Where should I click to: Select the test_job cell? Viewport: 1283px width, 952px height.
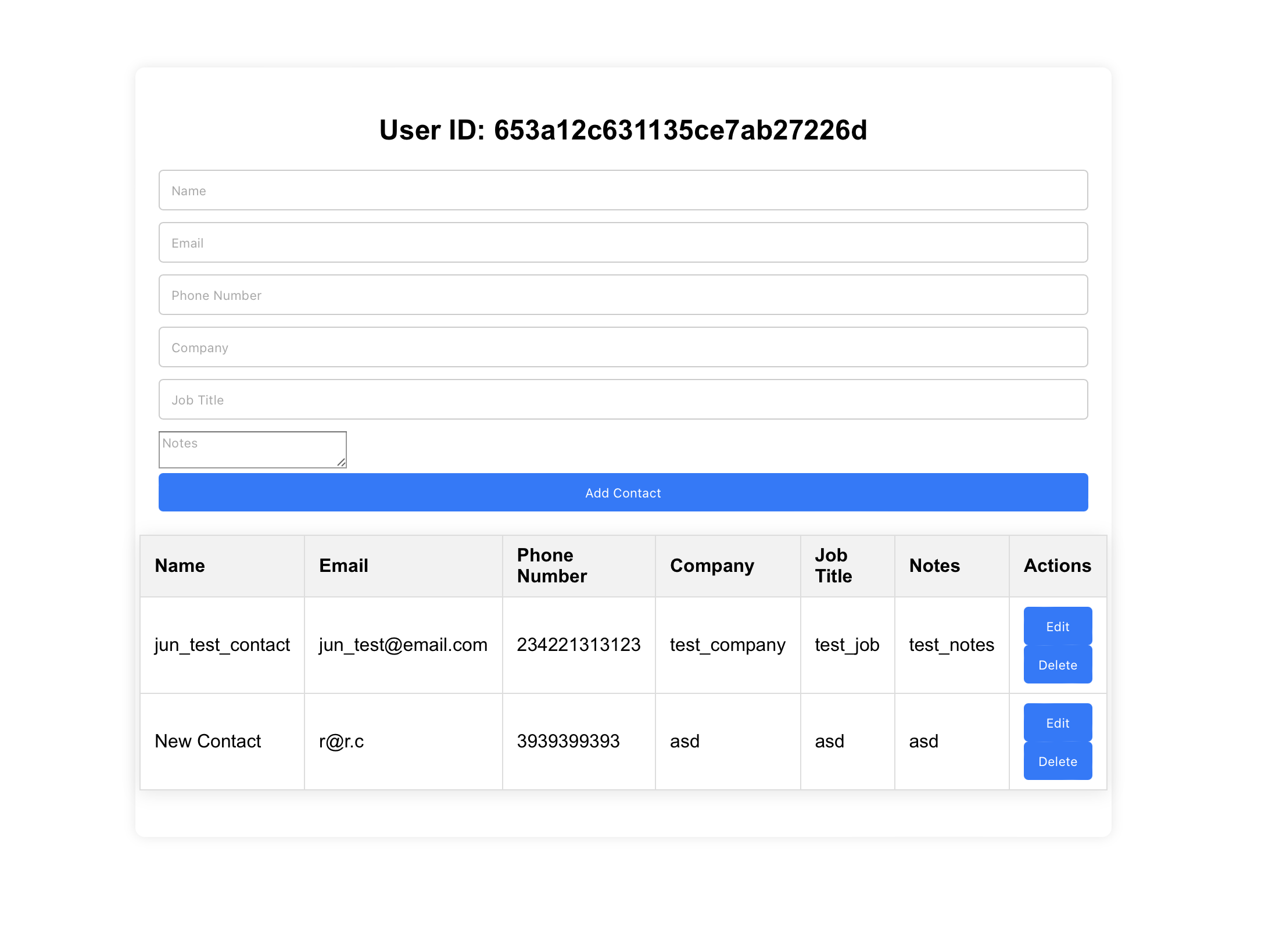click(848, 645)
